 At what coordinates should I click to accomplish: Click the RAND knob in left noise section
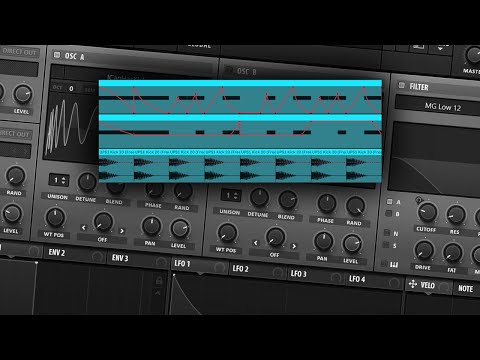coord(15,176)
